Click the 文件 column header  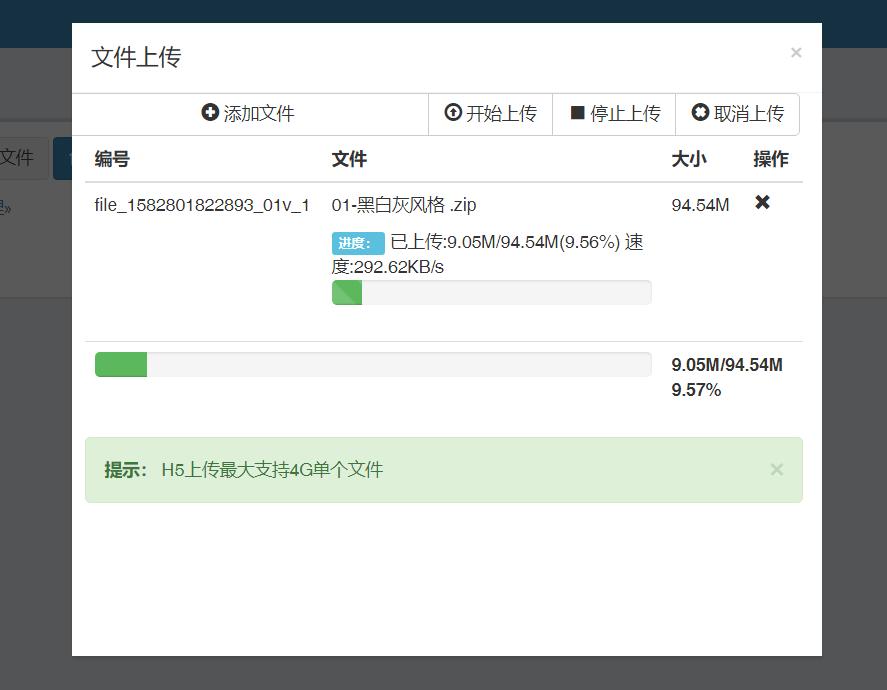[x=345, y=158]
